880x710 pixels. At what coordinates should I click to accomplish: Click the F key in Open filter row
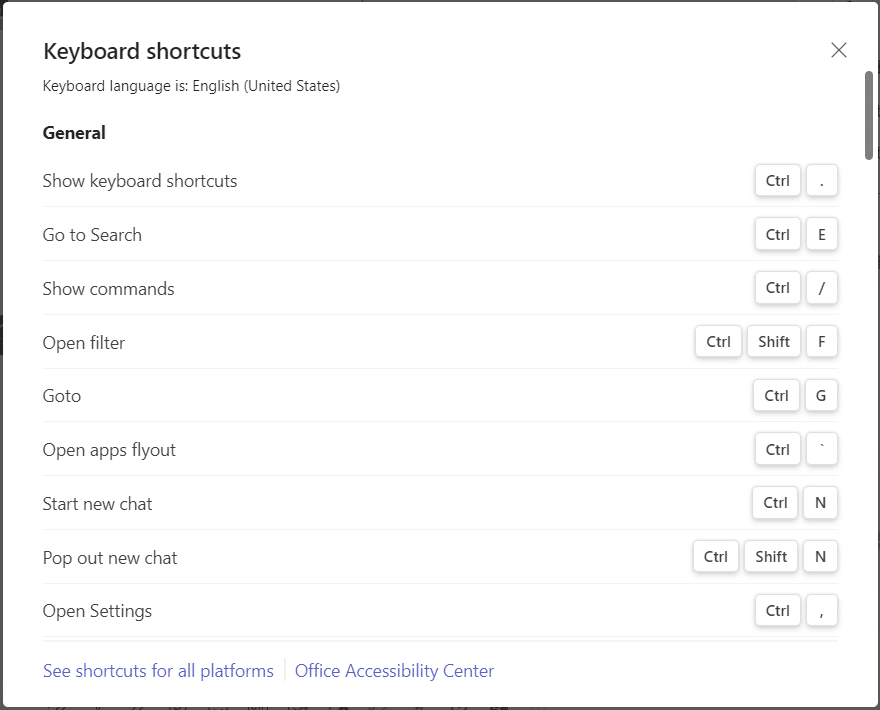point(822,341)
